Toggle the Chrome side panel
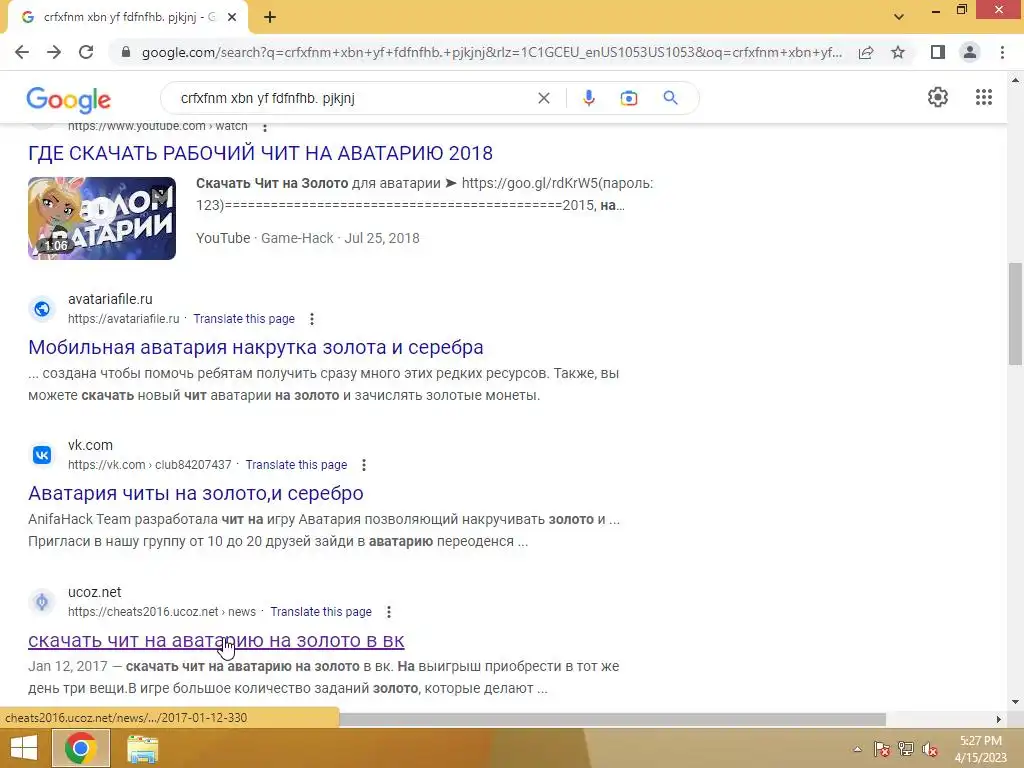This screenshot has width=1024, height=768. (x=937, y=52)
